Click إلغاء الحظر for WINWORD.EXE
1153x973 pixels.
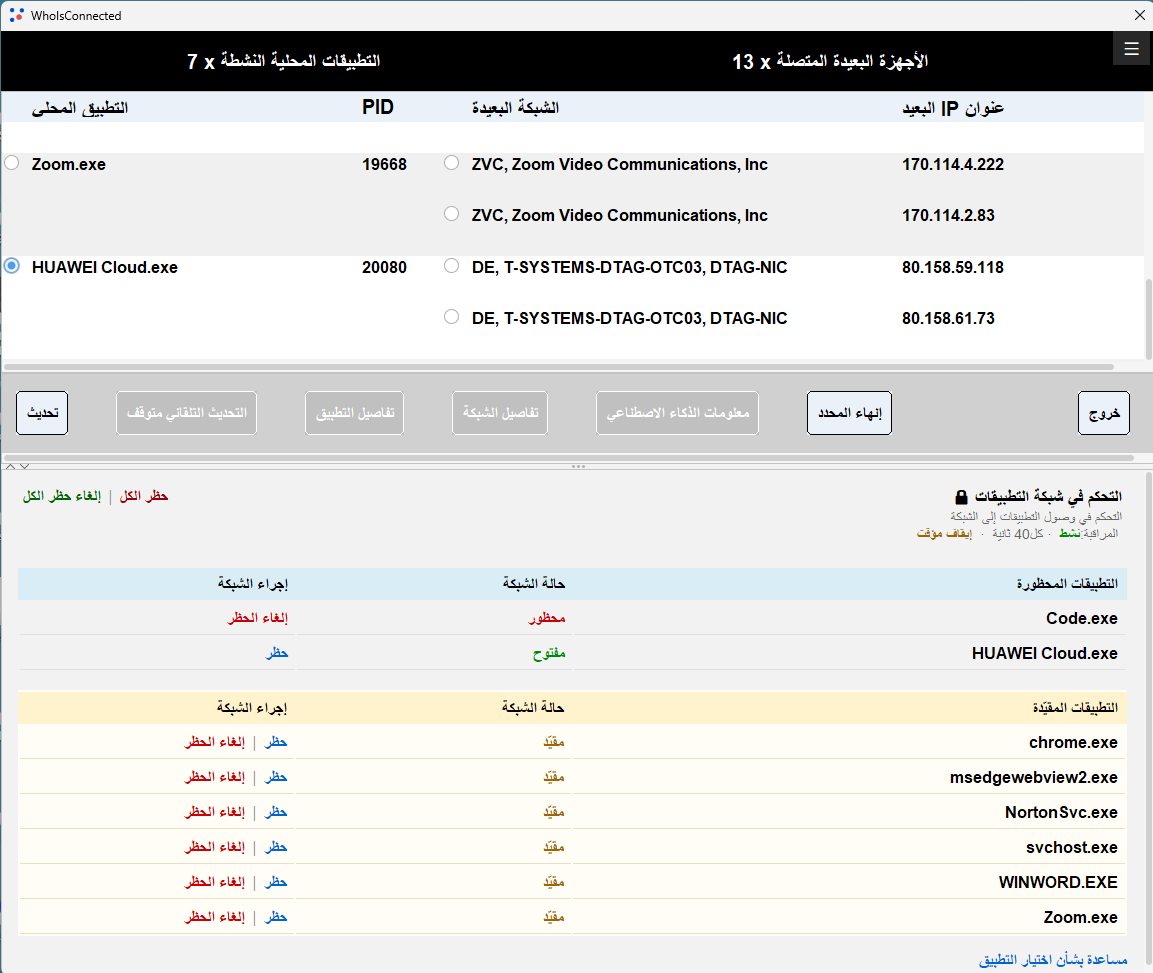pos(215,882)
